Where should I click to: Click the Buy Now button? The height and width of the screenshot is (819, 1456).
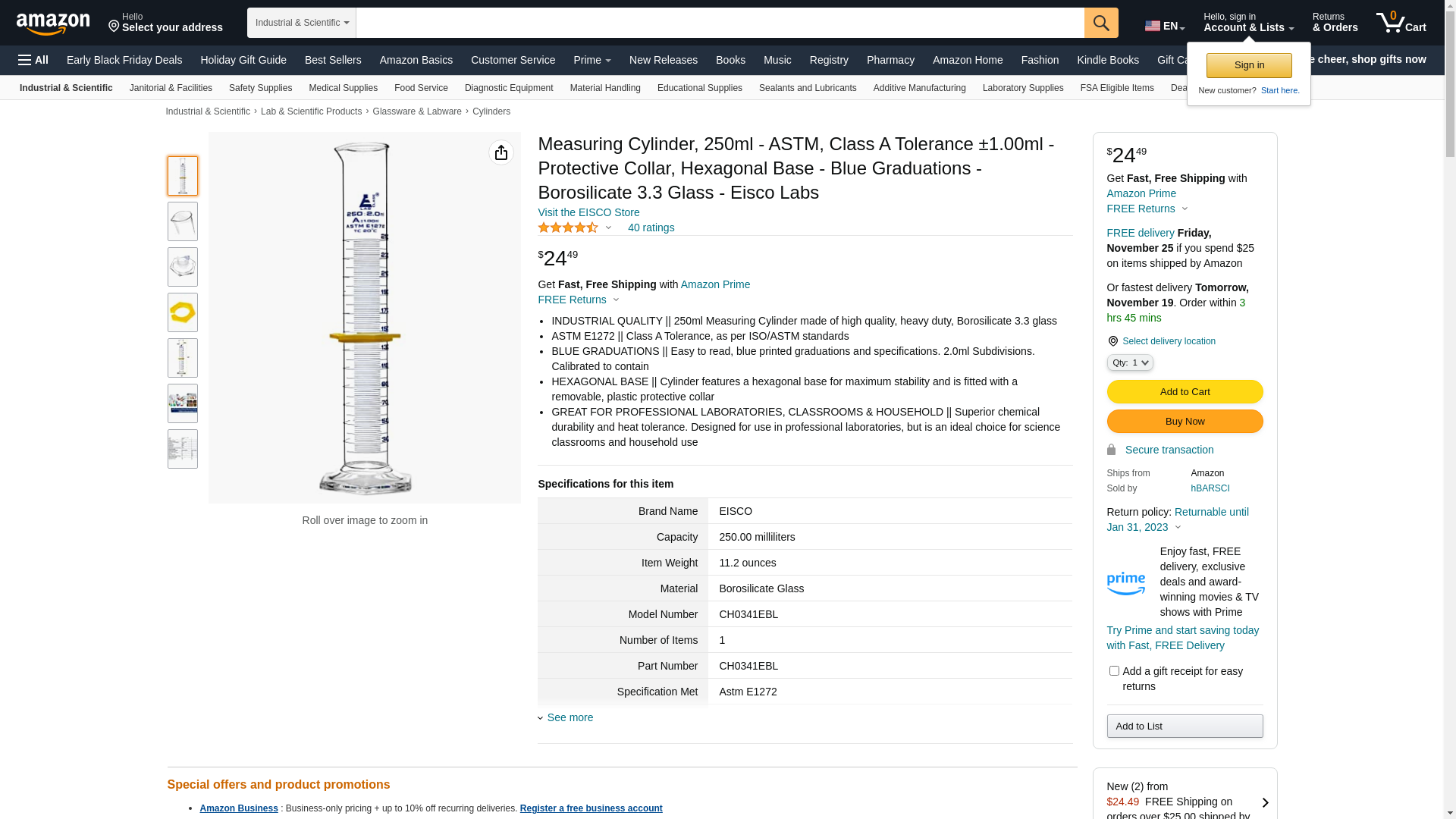(1185, 422)
